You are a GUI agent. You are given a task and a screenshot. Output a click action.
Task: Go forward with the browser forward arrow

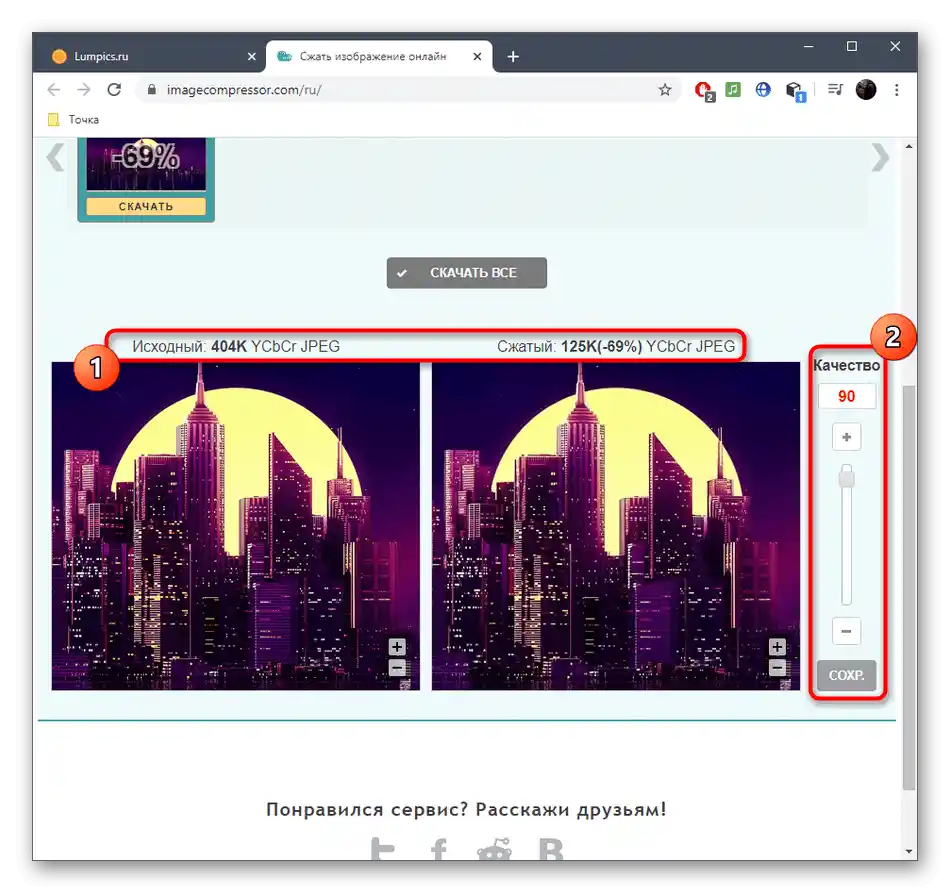(84, 90)
